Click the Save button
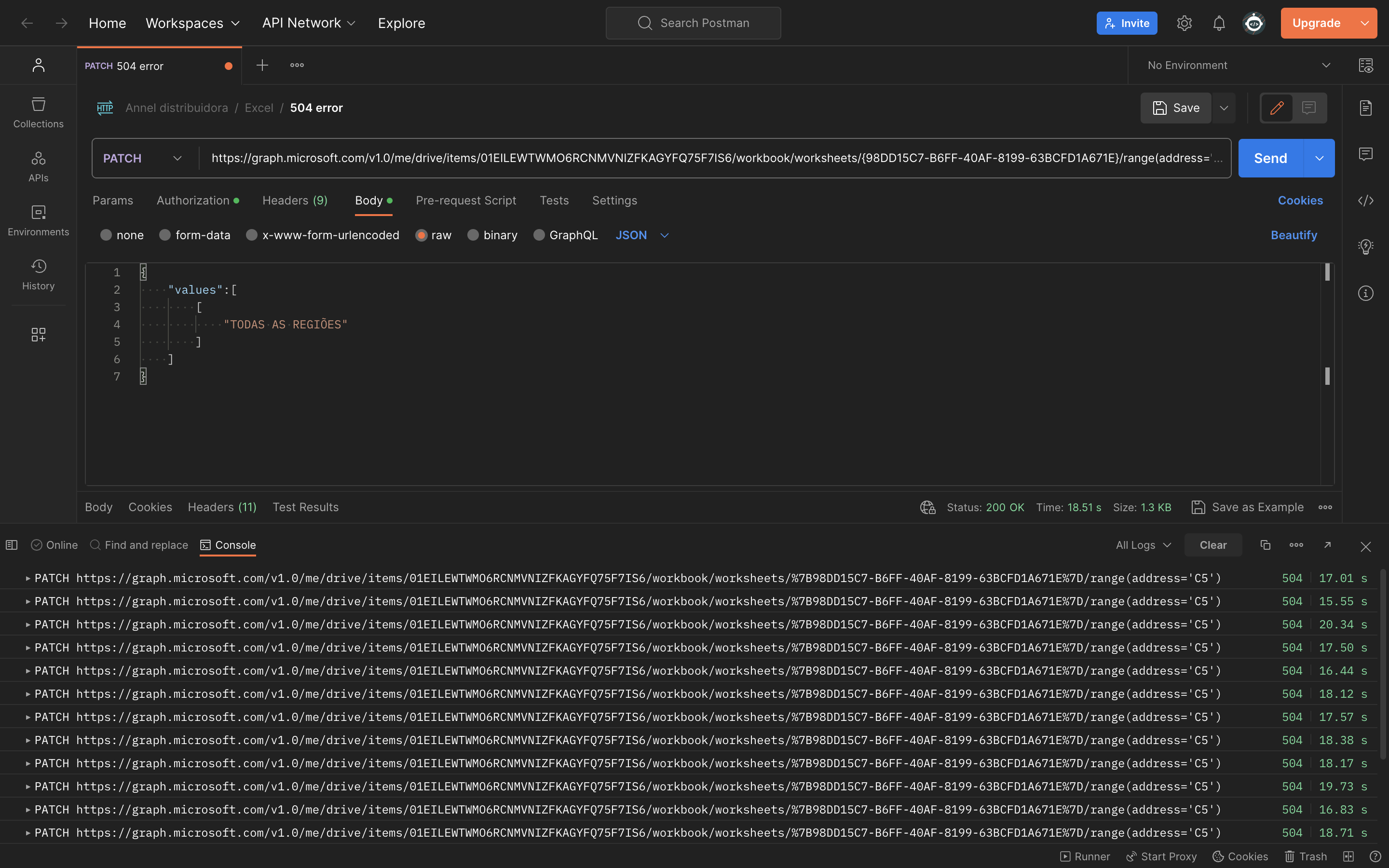Screen dimensions: 1389x868 1176,108
